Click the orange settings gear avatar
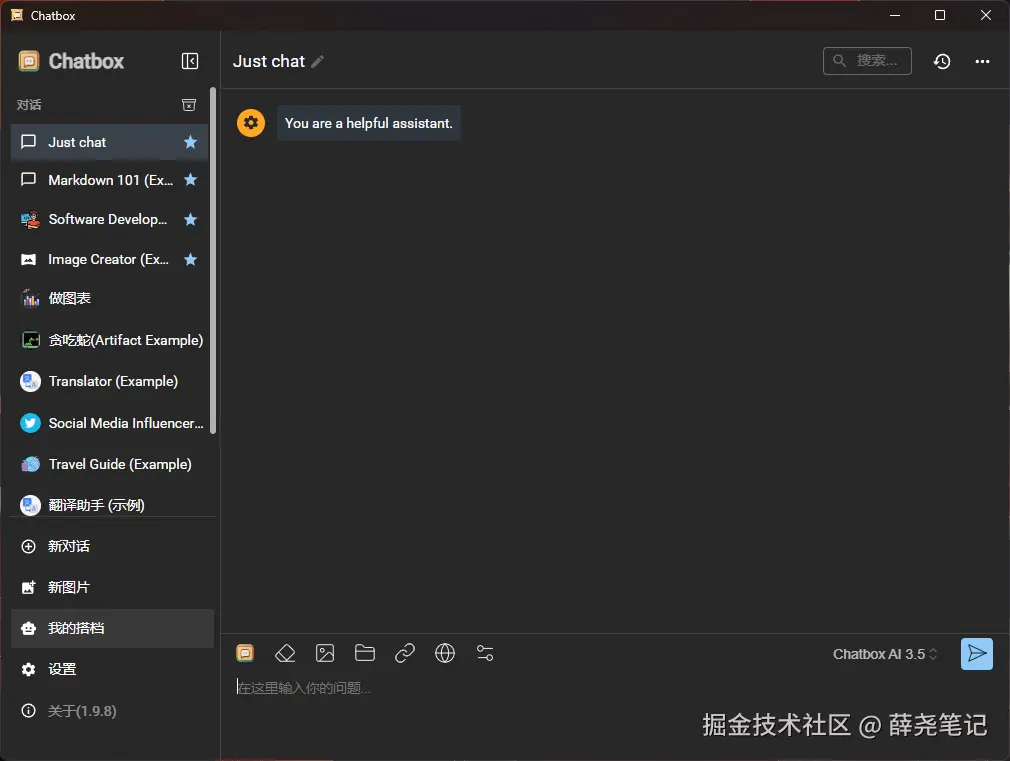Viewport: 1010px width, 761px height. [x=251, y=122]
